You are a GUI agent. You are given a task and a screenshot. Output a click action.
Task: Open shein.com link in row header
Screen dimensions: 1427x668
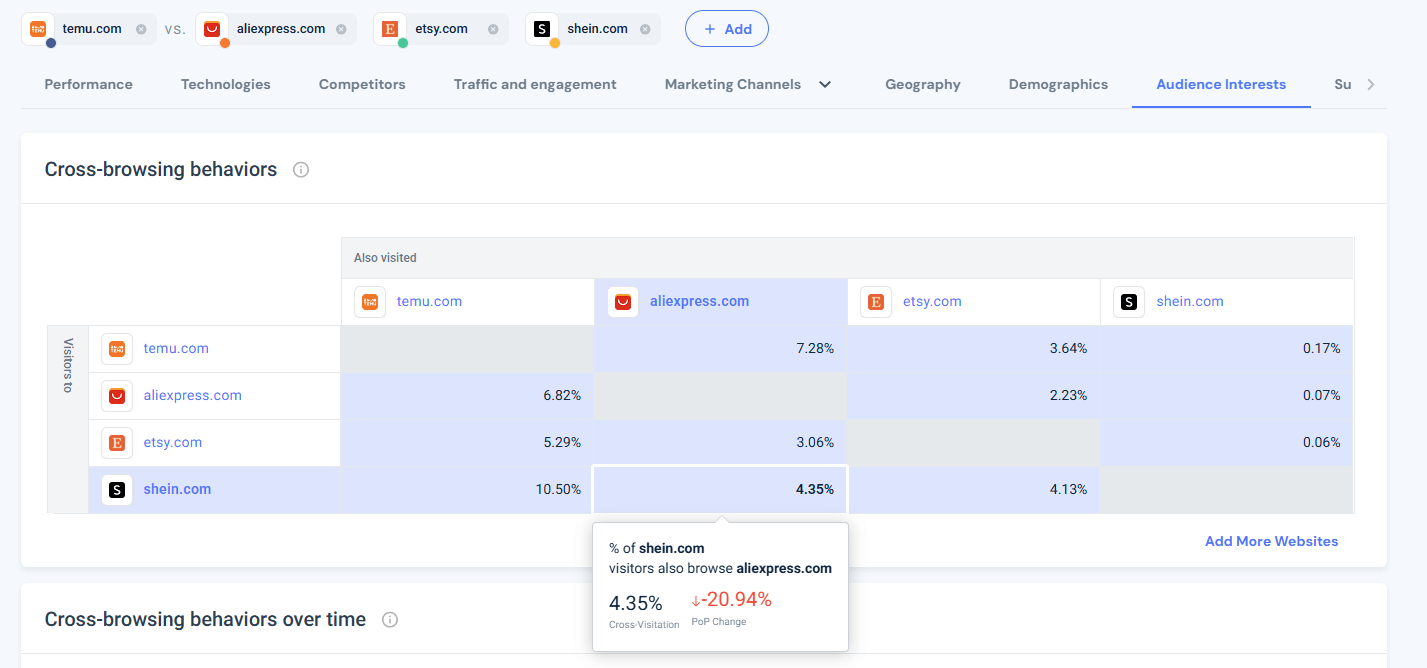(x=177, y=489)
